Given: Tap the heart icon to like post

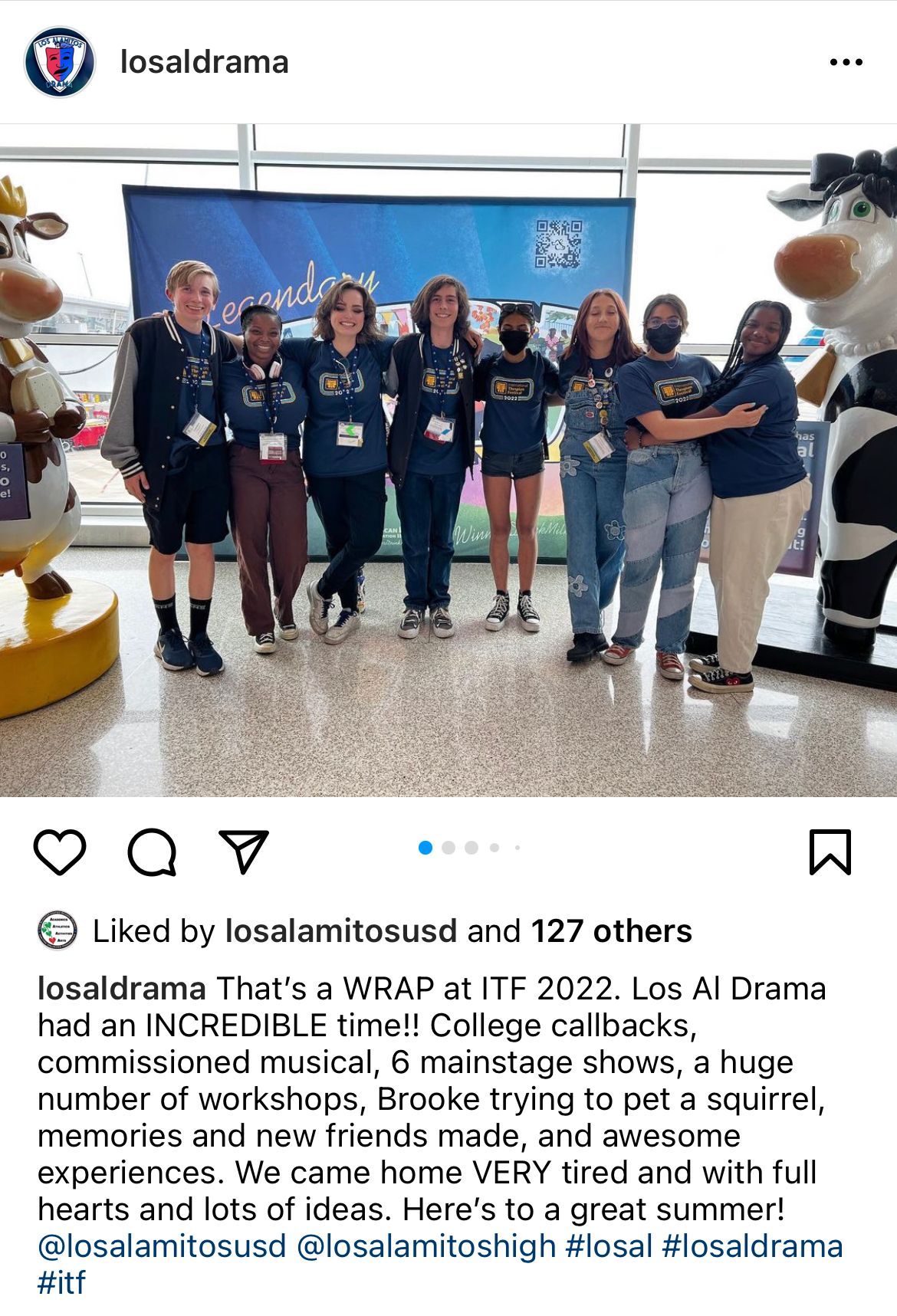Looking at the screenshot, I should point(60,852).
